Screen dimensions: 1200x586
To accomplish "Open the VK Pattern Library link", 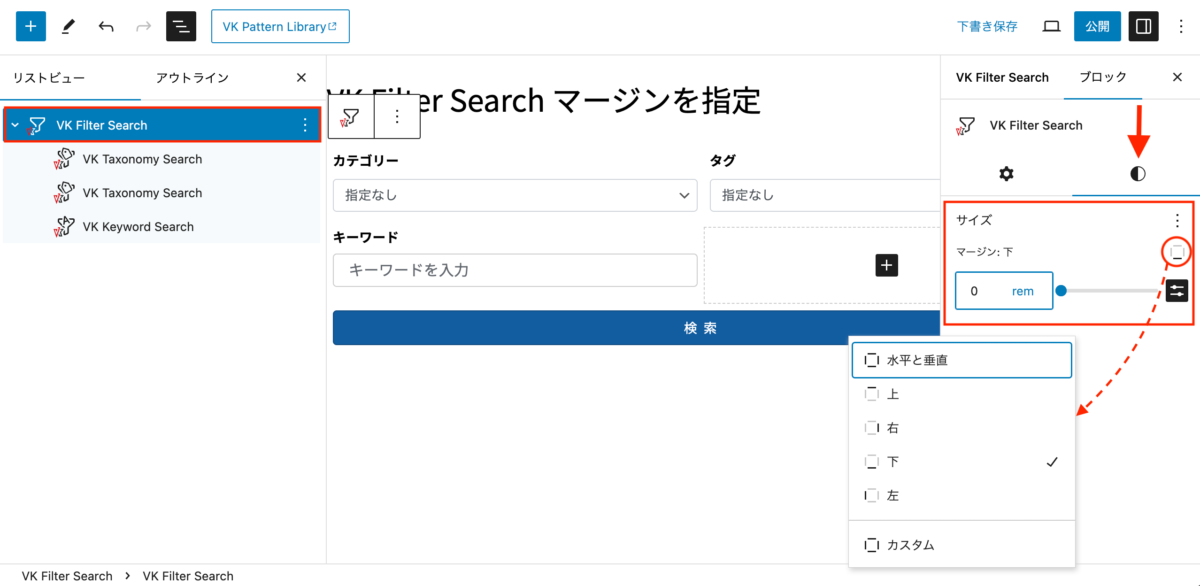I will coord(280,26).
